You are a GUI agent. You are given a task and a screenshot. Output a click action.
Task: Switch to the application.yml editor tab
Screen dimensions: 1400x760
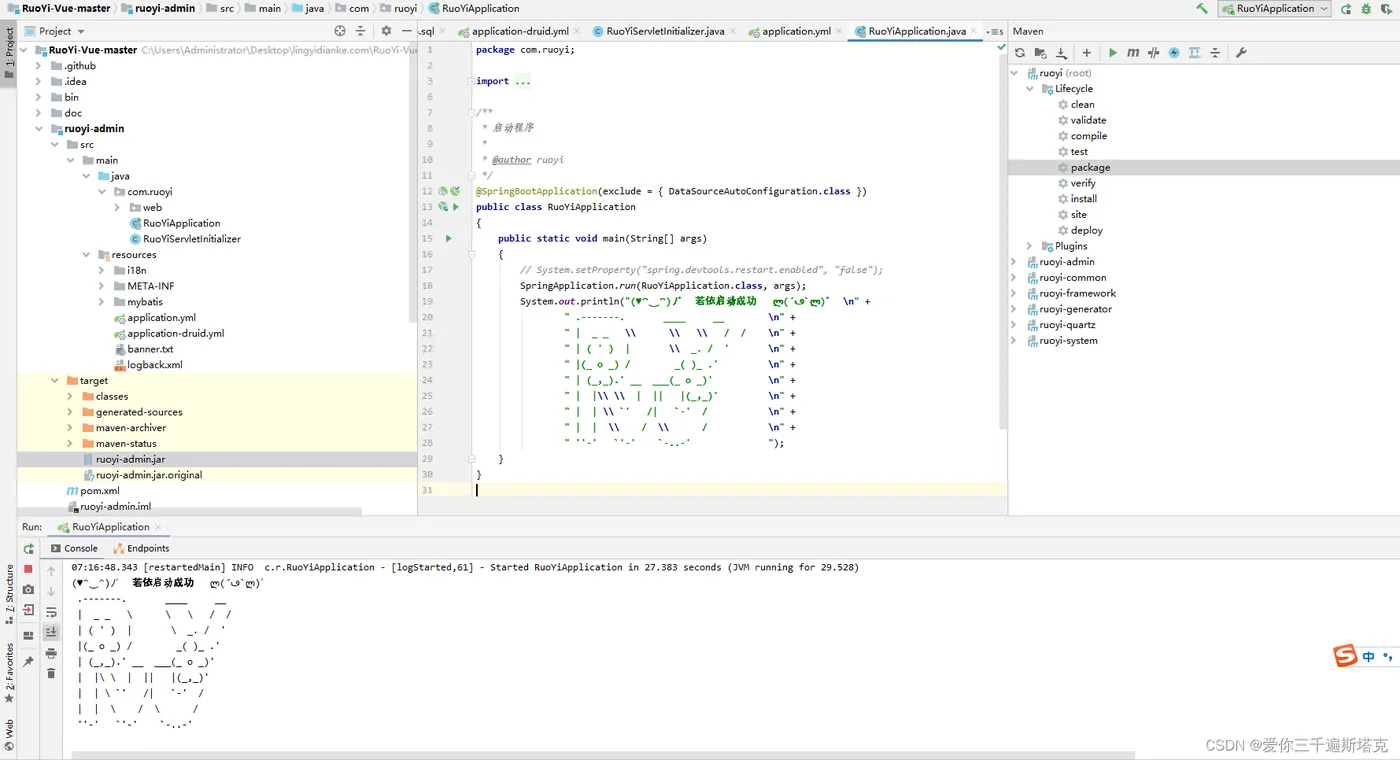pyautogui.click(x=795, y=31)
